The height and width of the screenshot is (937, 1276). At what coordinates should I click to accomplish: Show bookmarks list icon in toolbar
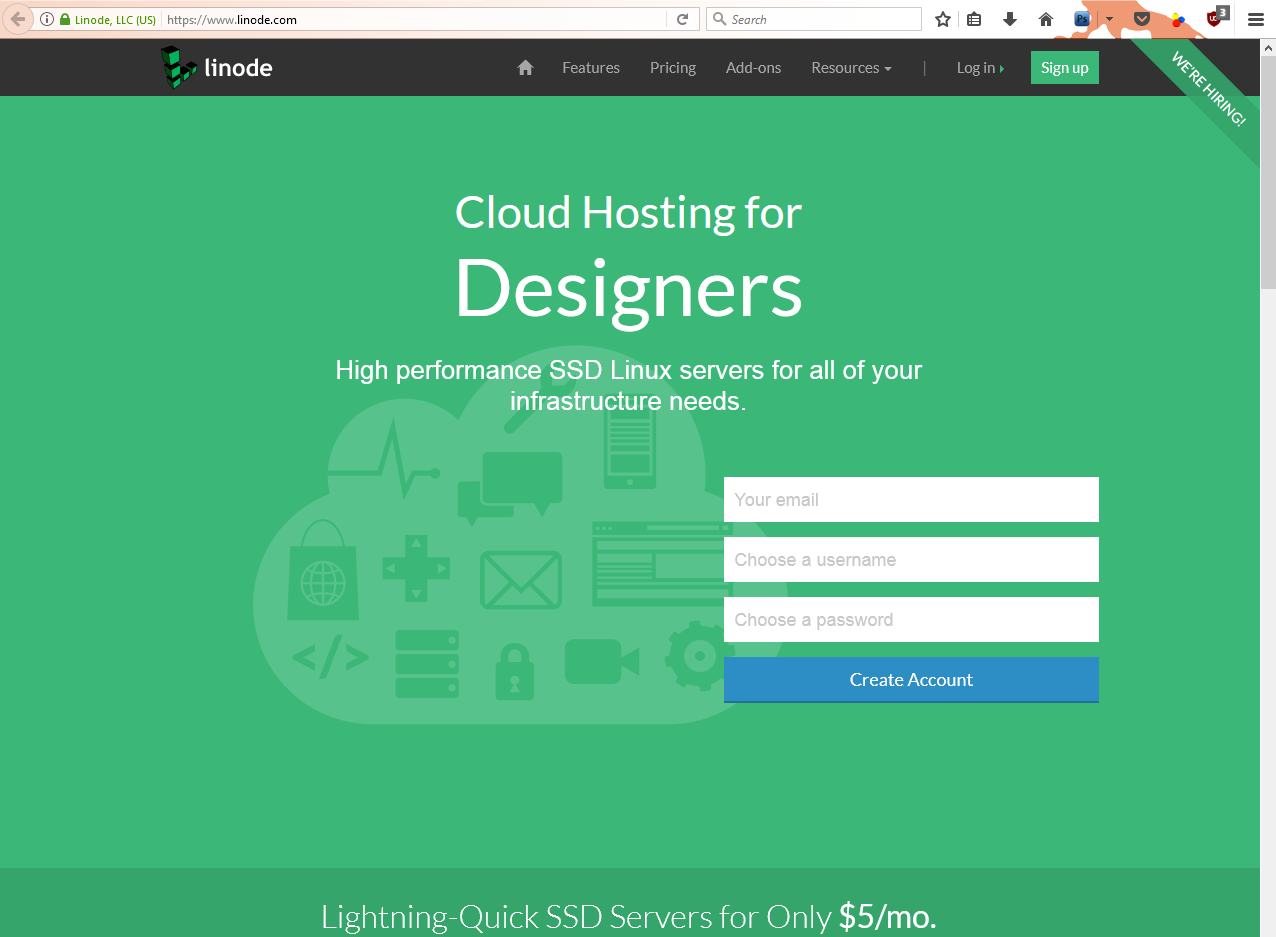click(974, 19)
